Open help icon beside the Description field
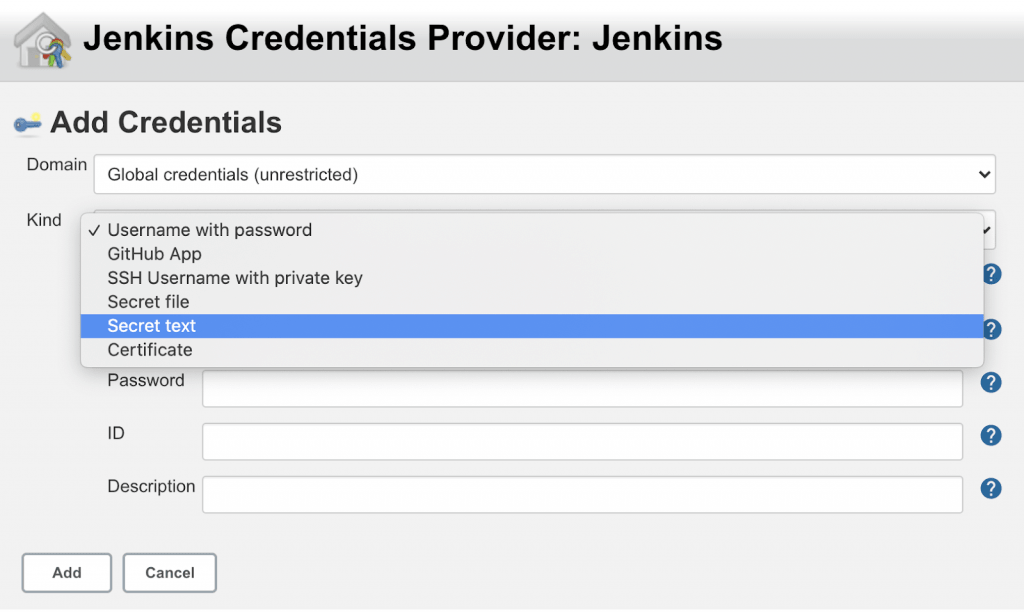Screen dimensions: 1024x612 coord(991,488)
